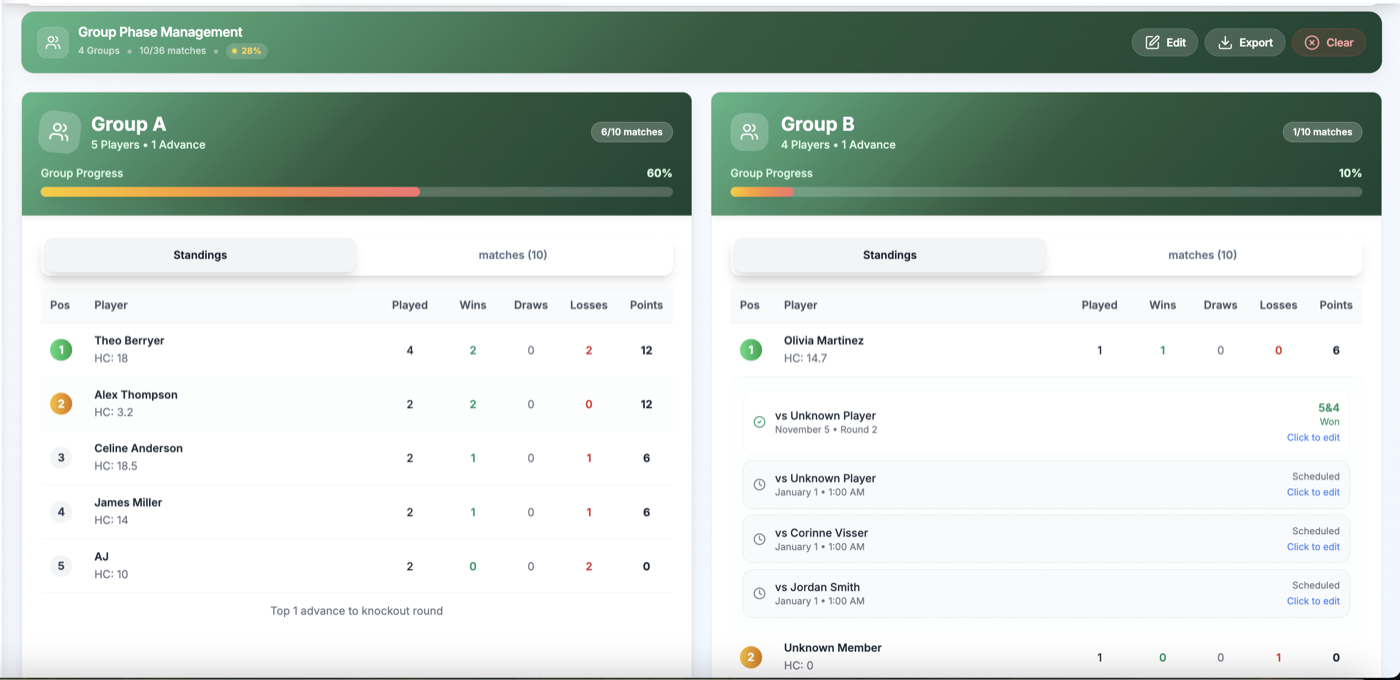Expand Alex Thompson standings row
This screenshot has width=1400, height=680.
(357, 404)
